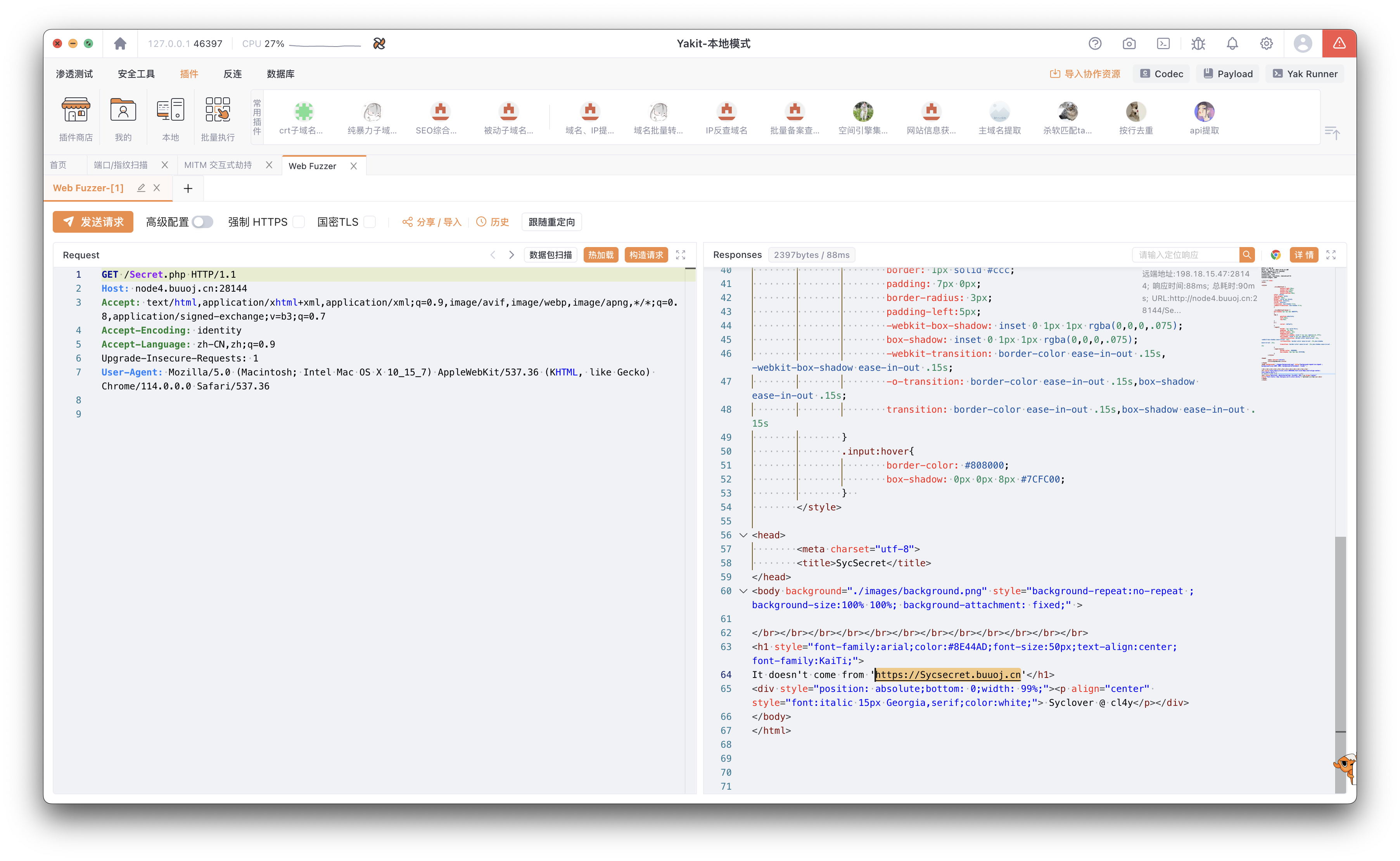Open the notification bell icon
This screenshot has width=1400, height=861.
pyautogui.click(x=1232, y=44)
